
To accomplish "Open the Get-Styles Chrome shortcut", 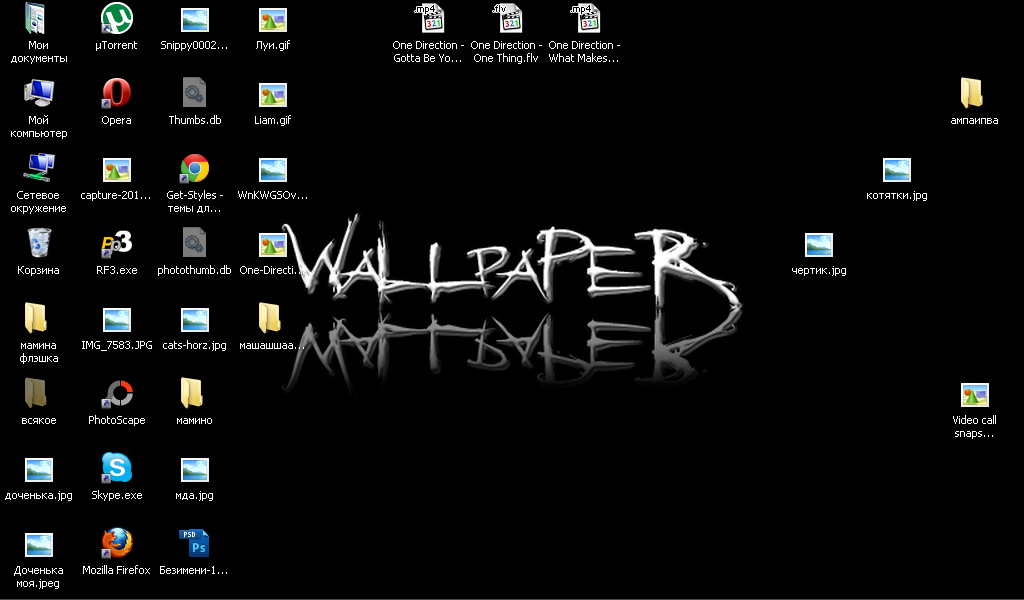I will (x=195, y=169).
